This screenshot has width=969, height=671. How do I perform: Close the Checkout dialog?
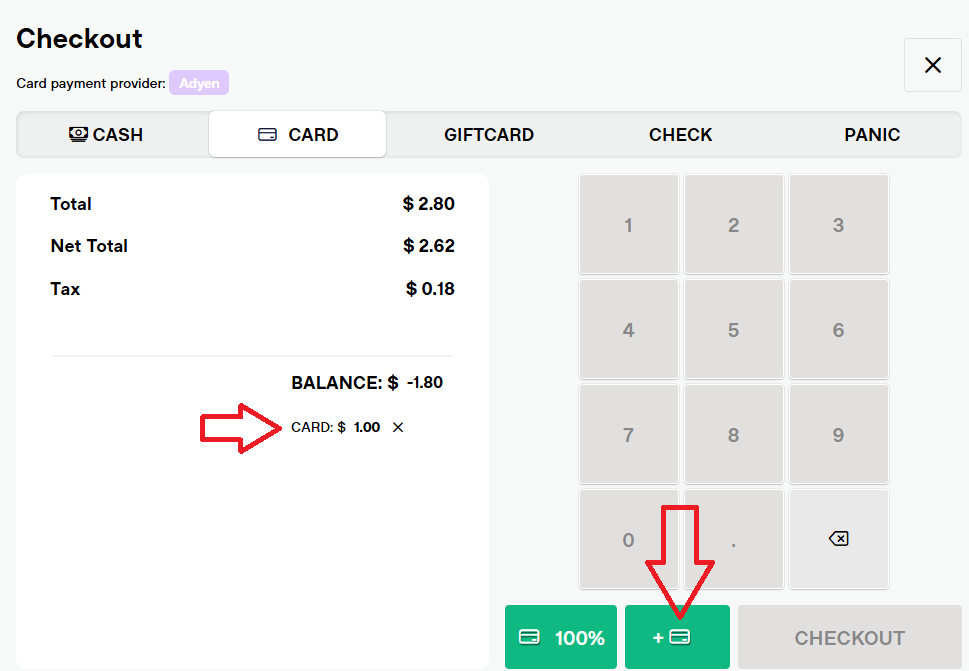932,65
